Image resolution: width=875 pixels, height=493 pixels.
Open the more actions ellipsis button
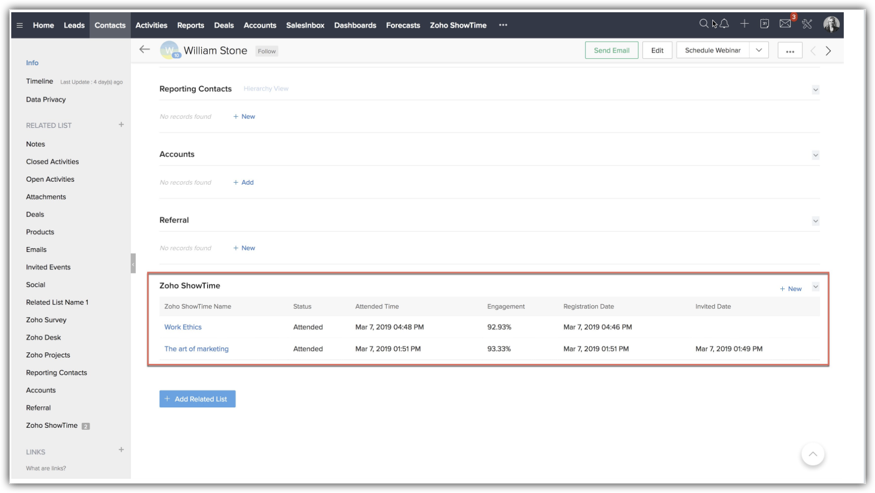(x=790, y=51)
